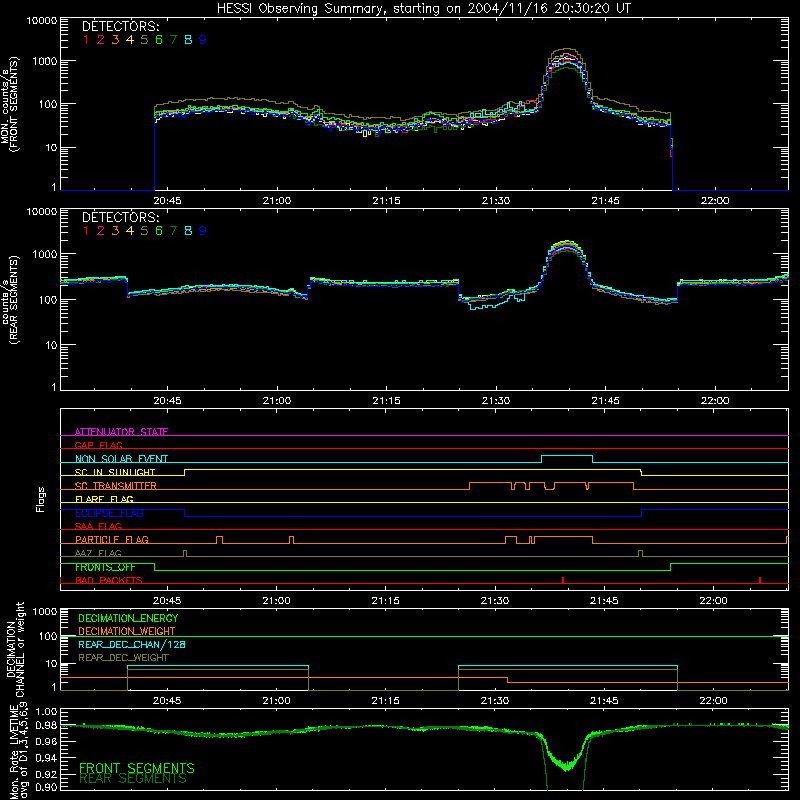Viewport: 800px width, 800px height.
Task: Click the SC_TRANSMITTER flag label
Action: pyautogui.click(x=116, y=486)
